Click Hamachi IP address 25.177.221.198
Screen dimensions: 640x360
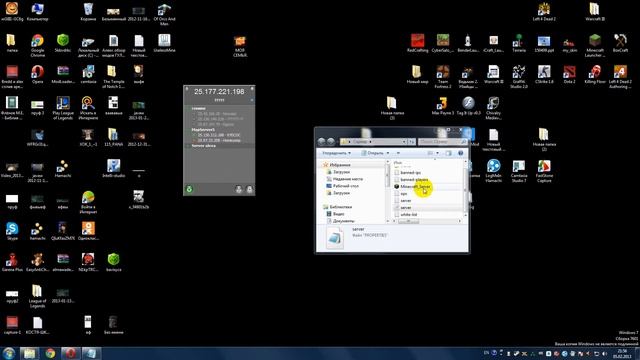point(219,92)
